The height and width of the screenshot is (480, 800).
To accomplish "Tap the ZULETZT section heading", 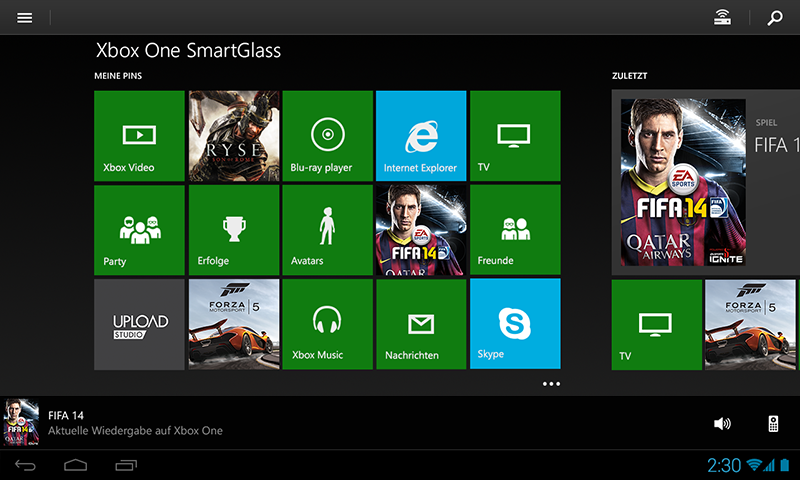I will point(630,75).
